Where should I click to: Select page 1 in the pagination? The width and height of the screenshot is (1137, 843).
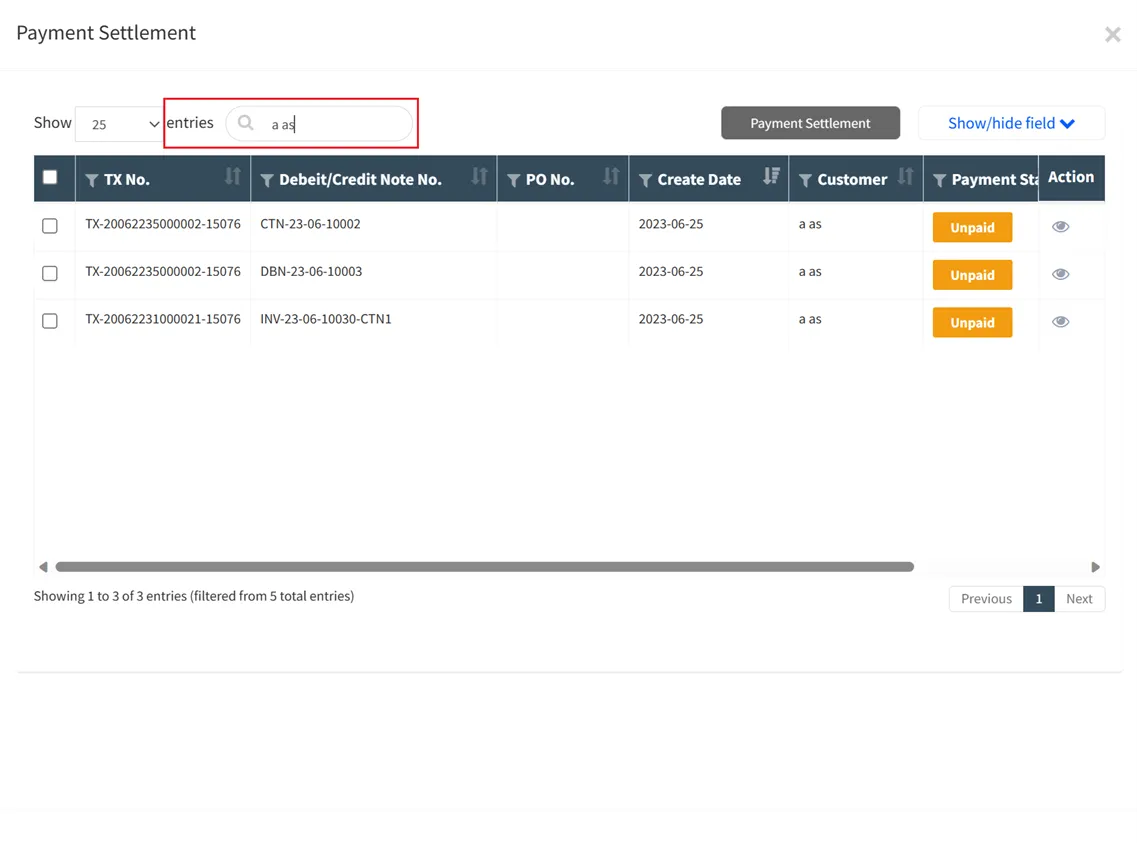(1038, 598)
